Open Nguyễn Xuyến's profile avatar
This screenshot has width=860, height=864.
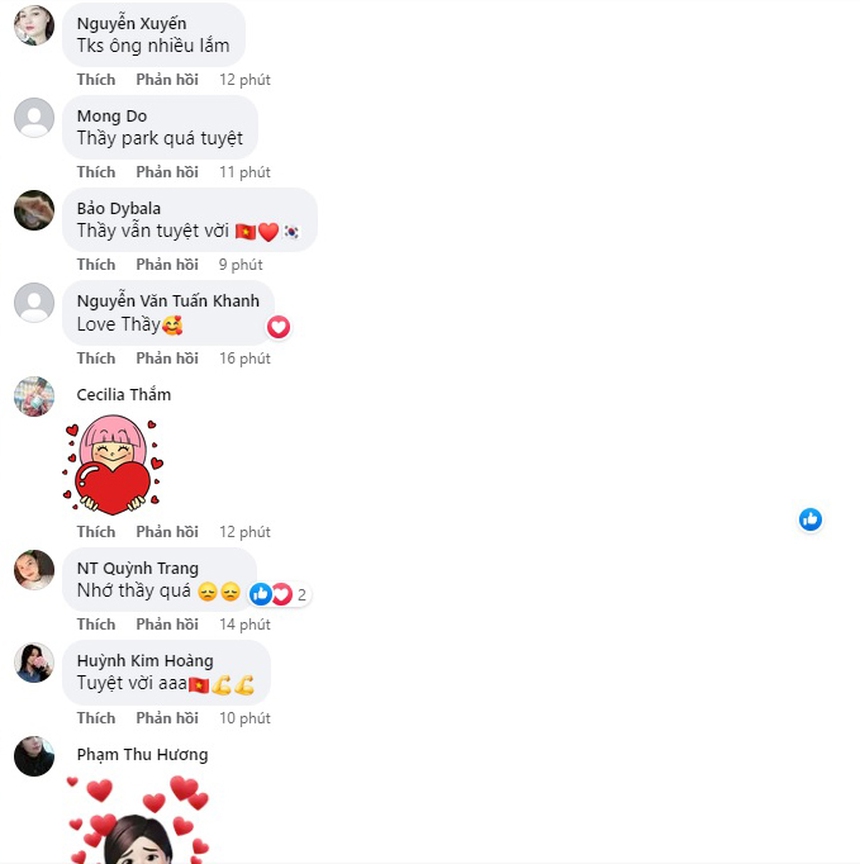[34, 25]
